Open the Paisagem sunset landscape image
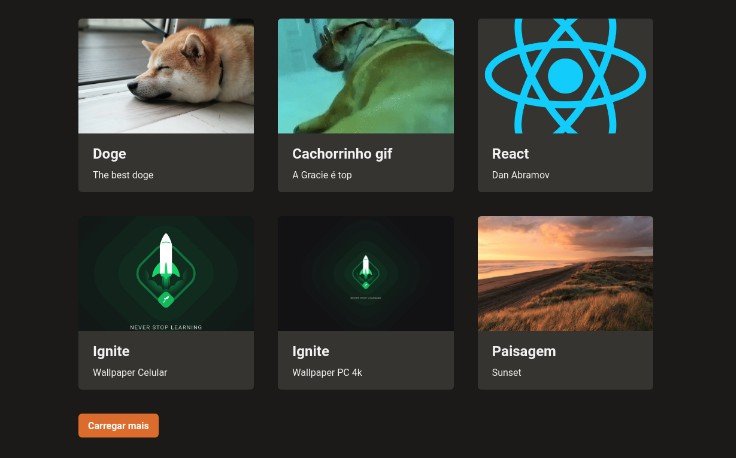The width and height of the screenshot is (736, 458). pyautogui.click(x=565, y=274)
